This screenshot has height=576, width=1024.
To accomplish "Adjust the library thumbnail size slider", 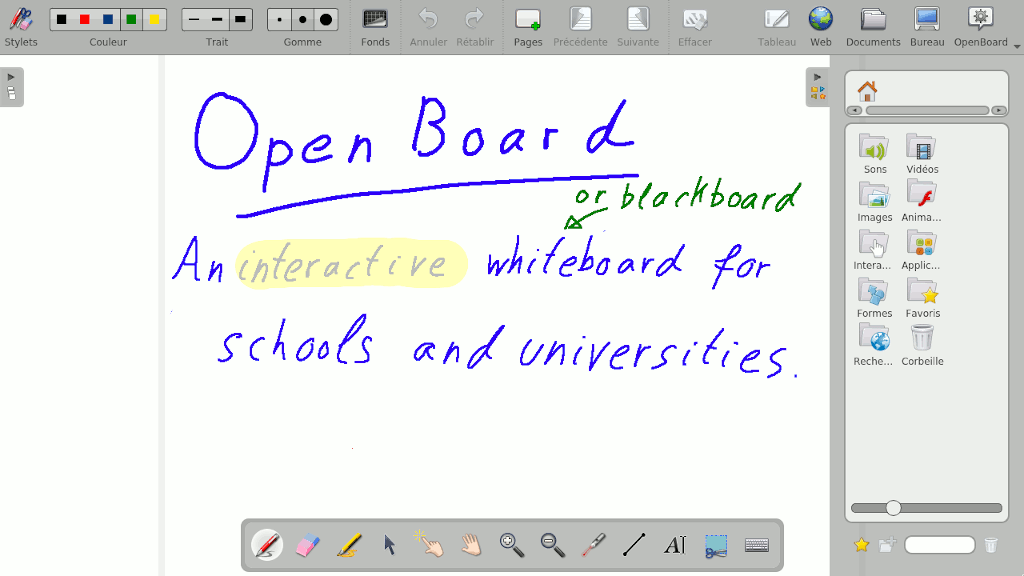I will tap(893, 507).
